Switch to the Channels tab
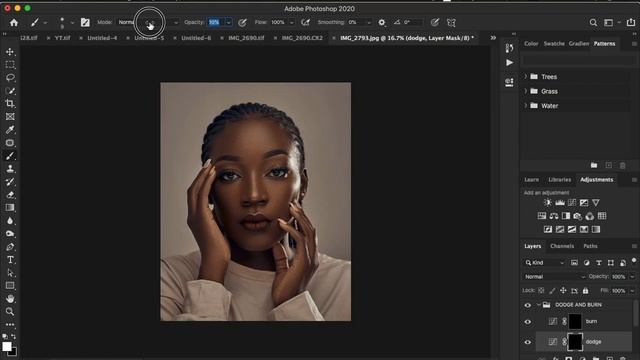The image size is (640, 360). pyautogui.click(x=562, y=246)
